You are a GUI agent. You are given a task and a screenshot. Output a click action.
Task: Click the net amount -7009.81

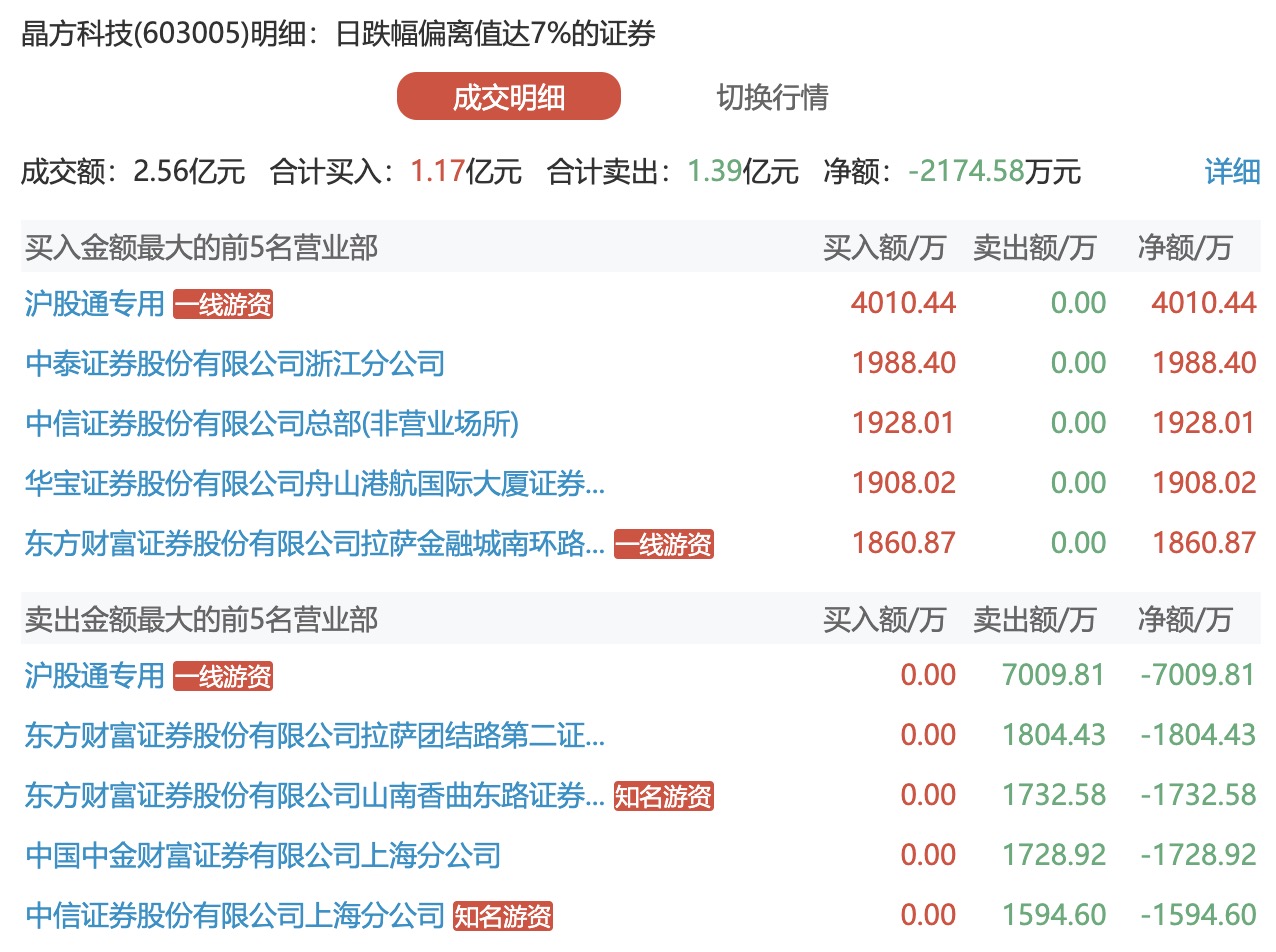[x=1197, y=675]
